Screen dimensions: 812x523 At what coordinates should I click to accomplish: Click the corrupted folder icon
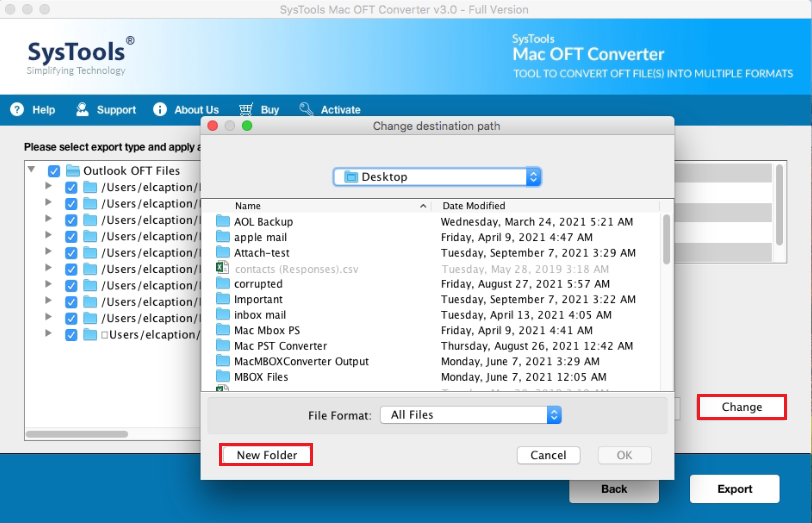click(223, 283)
